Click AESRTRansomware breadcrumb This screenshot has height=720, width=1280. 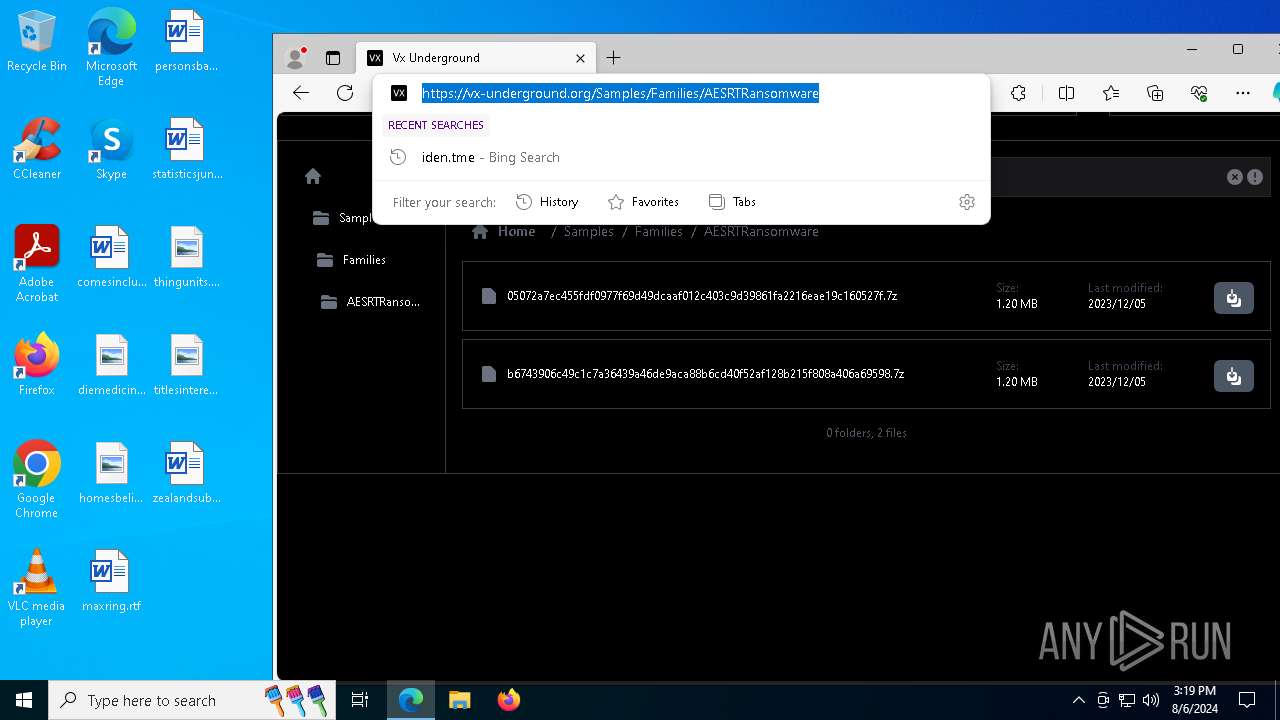pos(761,232)
